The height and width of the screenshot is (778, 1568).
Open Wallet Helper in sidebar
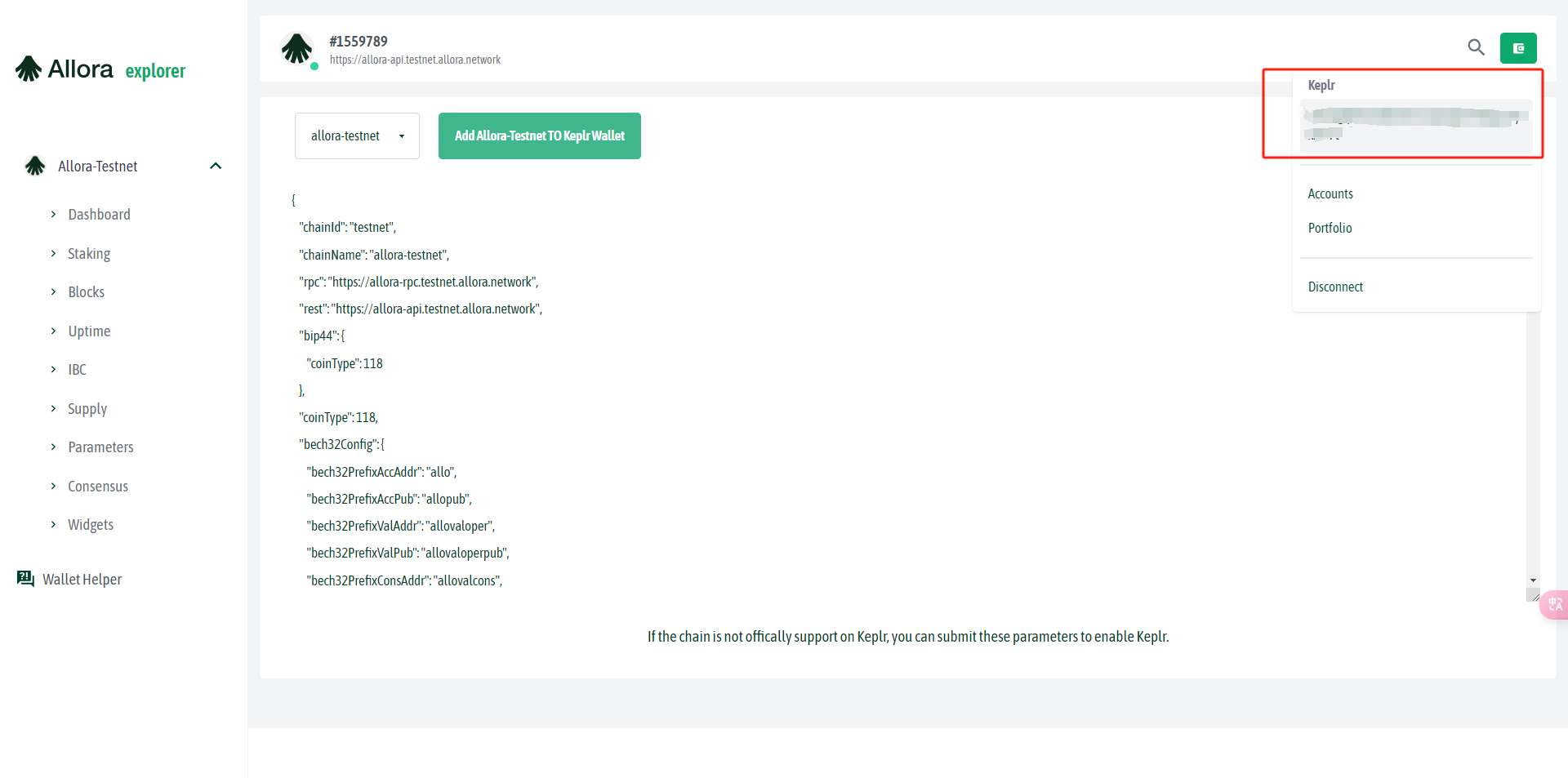pyautogui.click(x=82, y=579)
